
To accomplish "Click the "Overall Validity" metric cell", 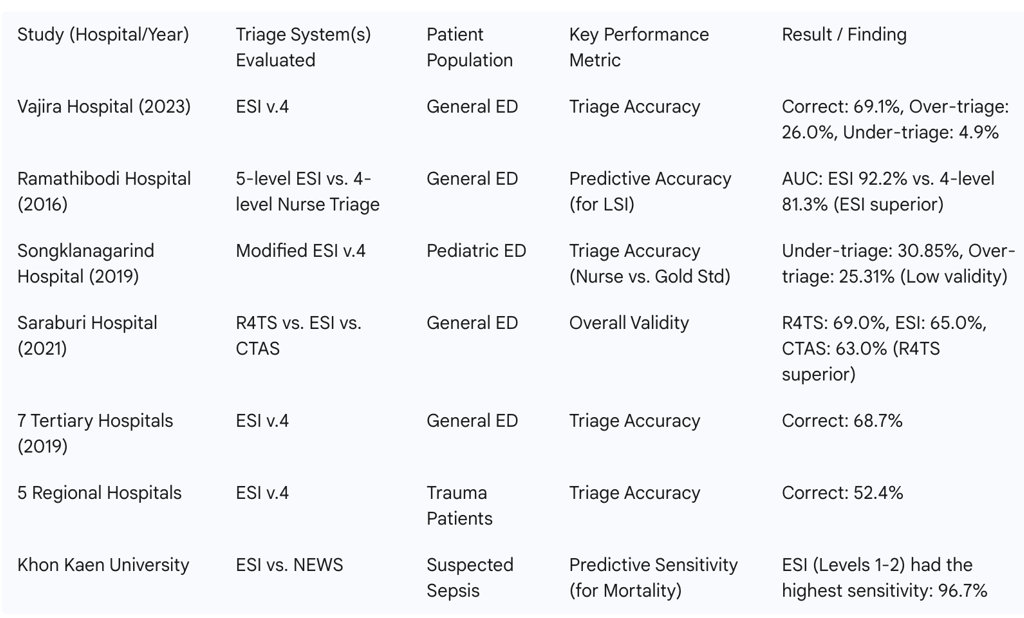I will [x=629, y=323].
